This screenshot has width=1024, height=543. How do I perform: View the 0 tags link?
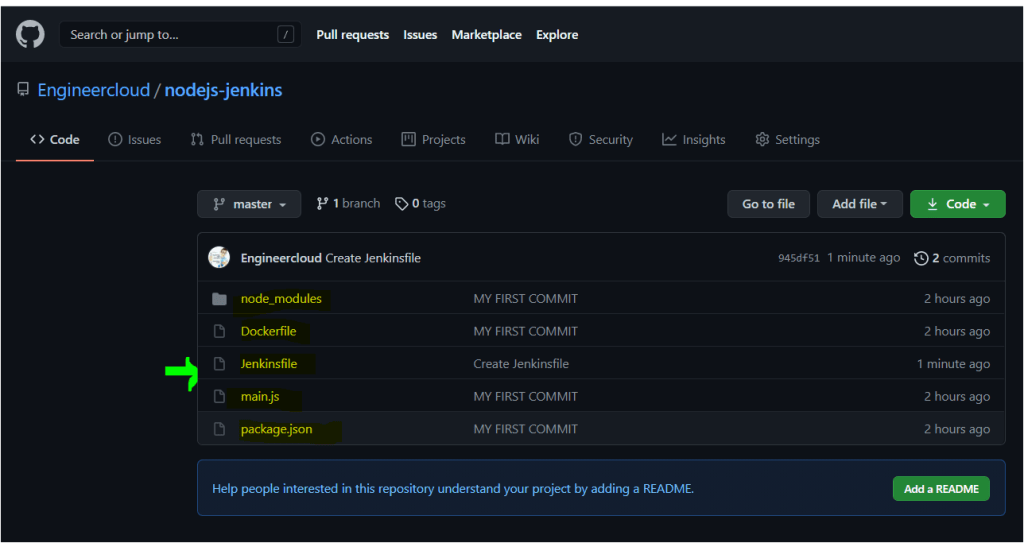[421, 204]
